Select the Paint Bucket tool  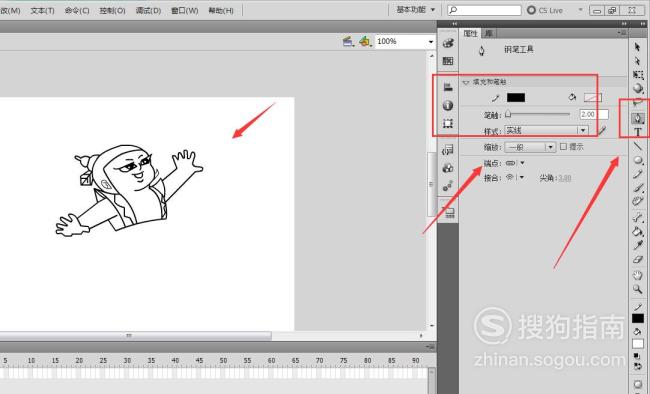coord(638,231)
